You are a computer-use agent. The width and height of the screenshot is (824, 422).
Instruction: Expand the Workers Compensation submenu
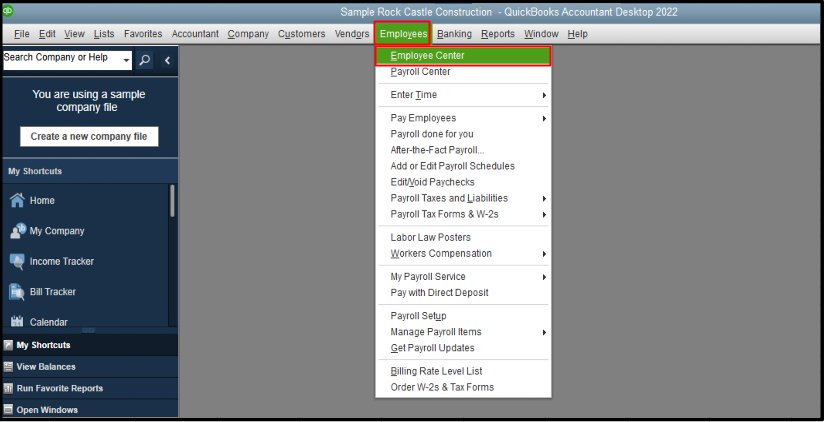(544, 254)
